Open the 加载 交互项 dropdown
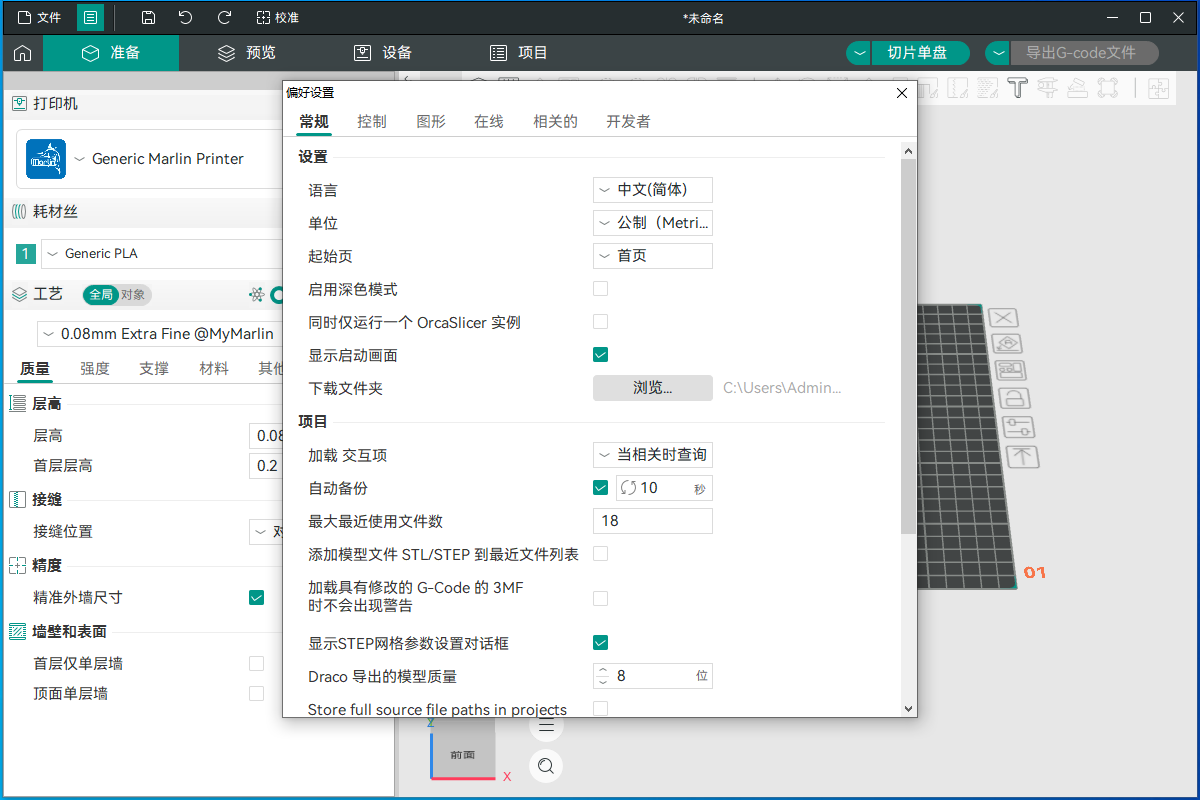 pos(653,455)
